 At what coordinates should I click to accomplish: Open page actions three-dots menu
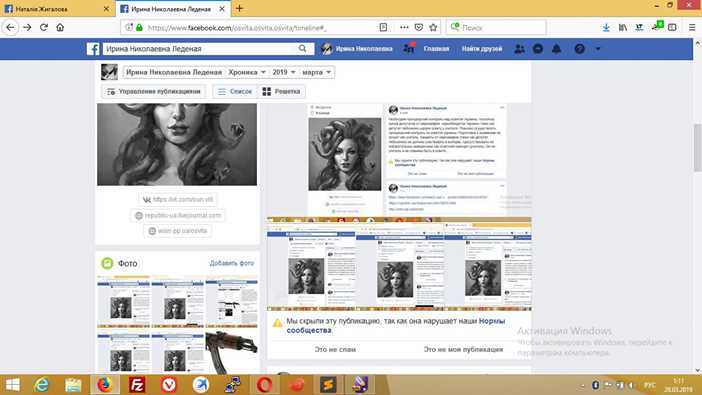tap(404, 27)
